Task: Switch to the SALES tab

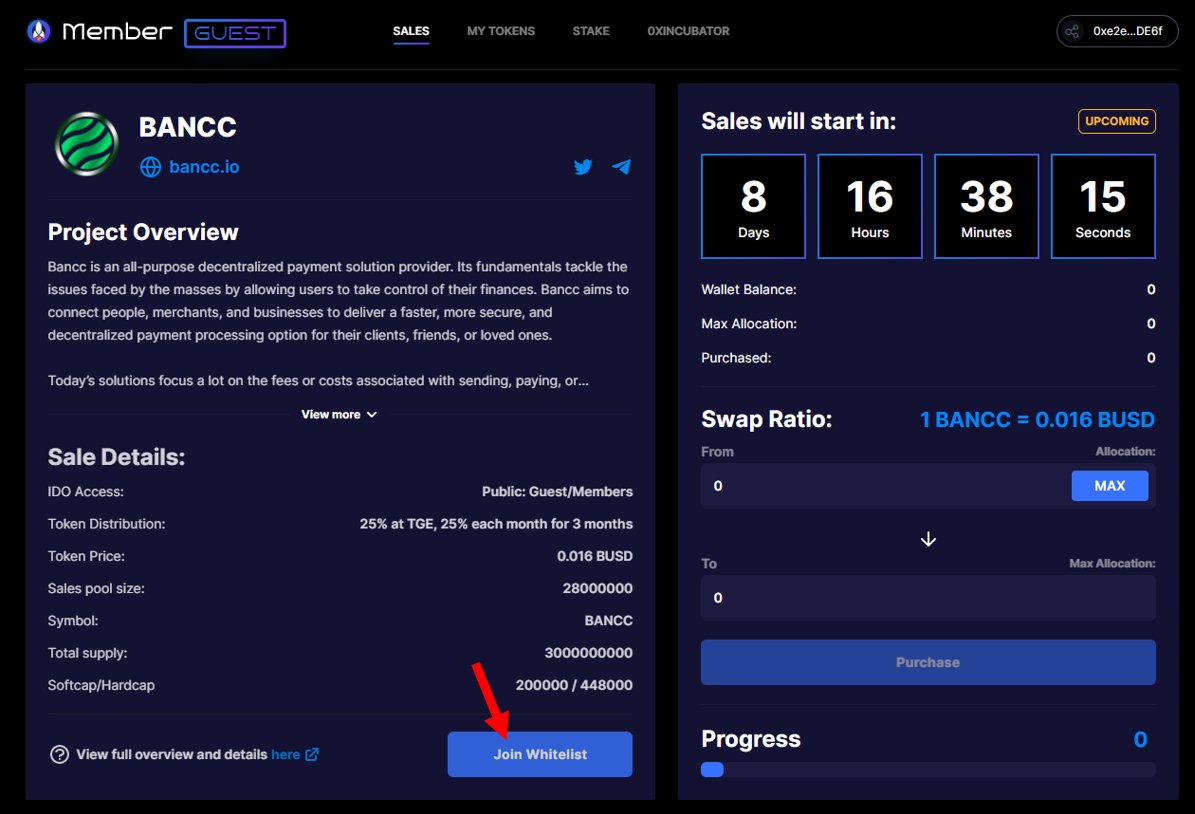Action: (412, 31)
